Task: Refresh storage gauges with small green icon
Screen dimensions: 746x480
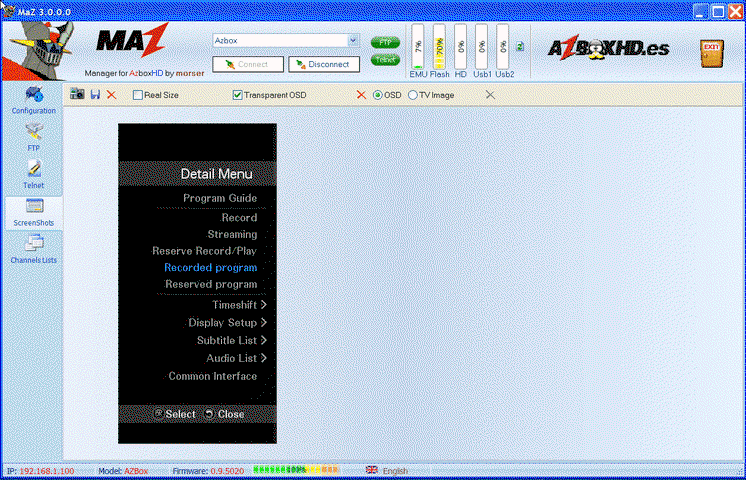Action: 520,46
